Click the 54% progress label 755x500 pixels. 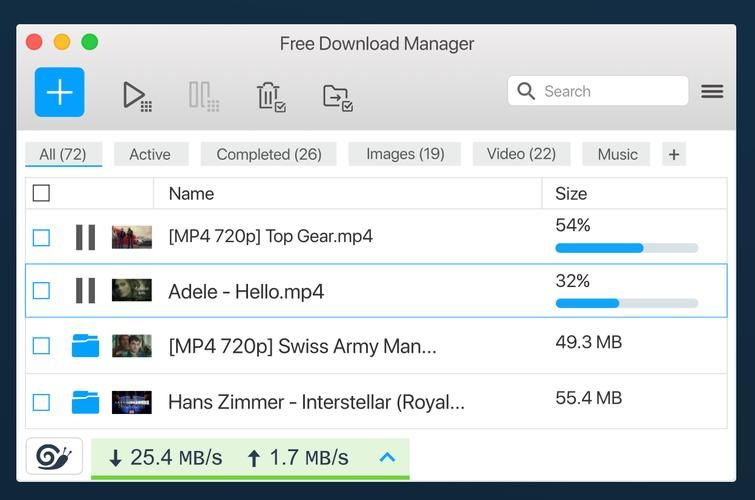click(573, 225)
